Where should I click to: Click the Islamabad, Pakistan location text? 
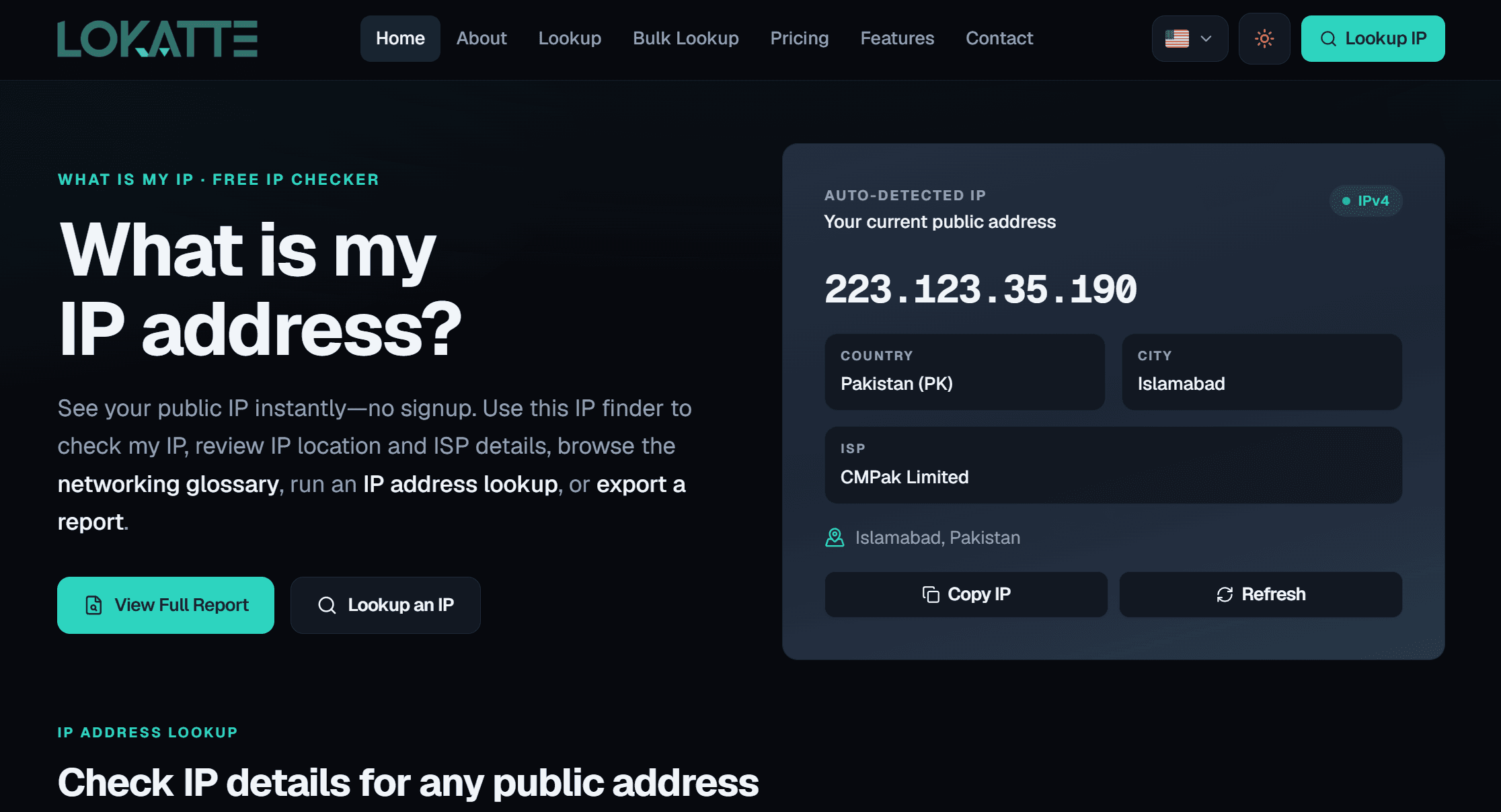pos(937,538)
